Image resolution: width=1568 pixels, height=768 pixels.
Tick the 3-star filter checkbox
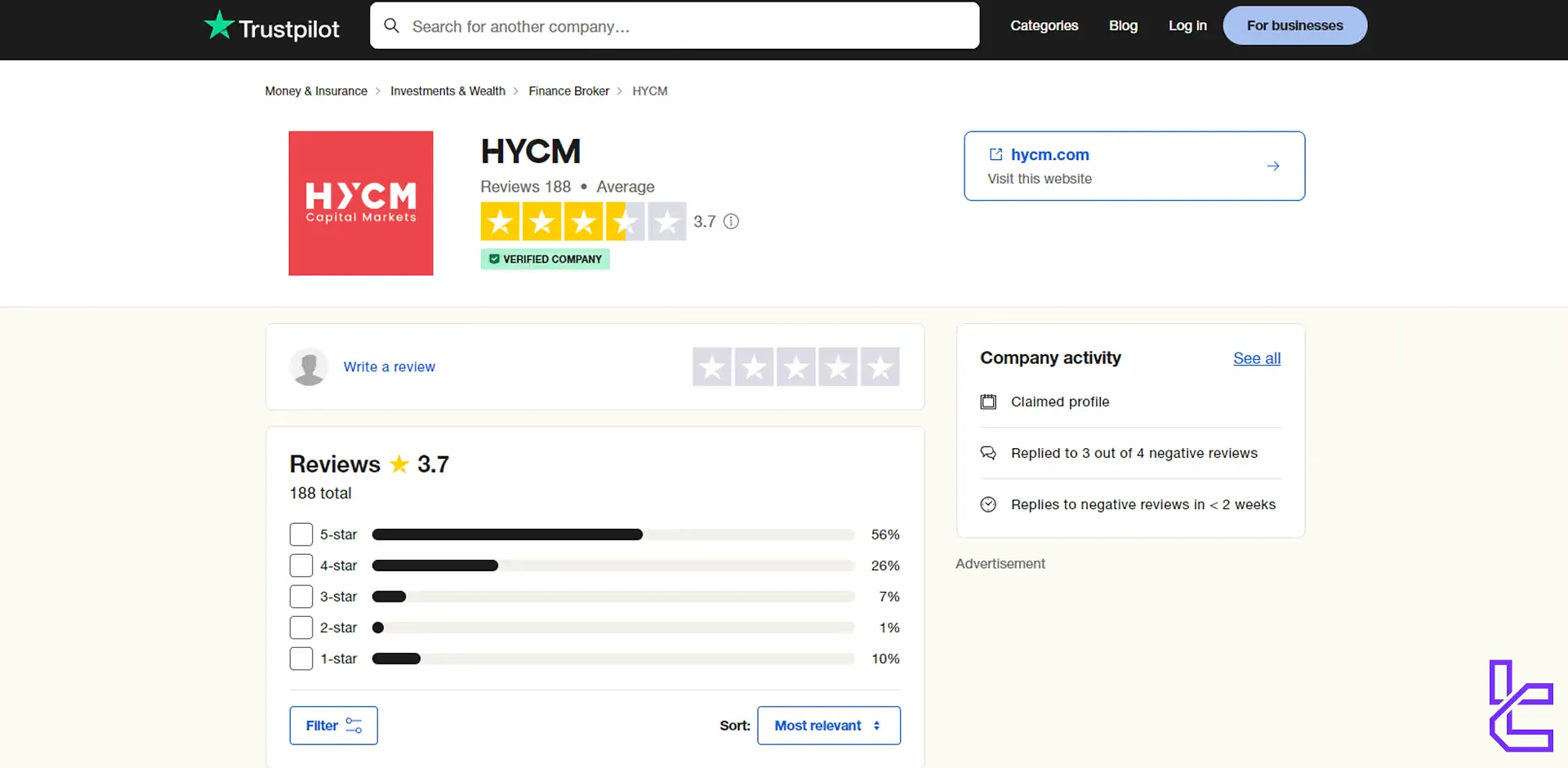point(301,597)
